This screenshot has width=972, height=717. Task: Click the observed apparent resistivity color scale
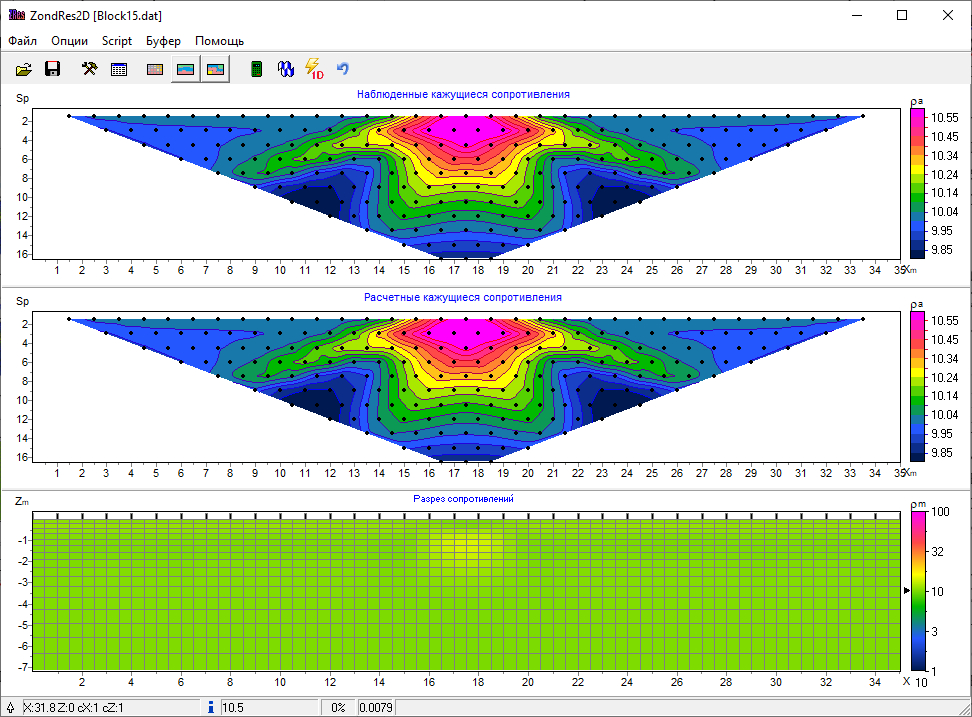coord(917,183)
